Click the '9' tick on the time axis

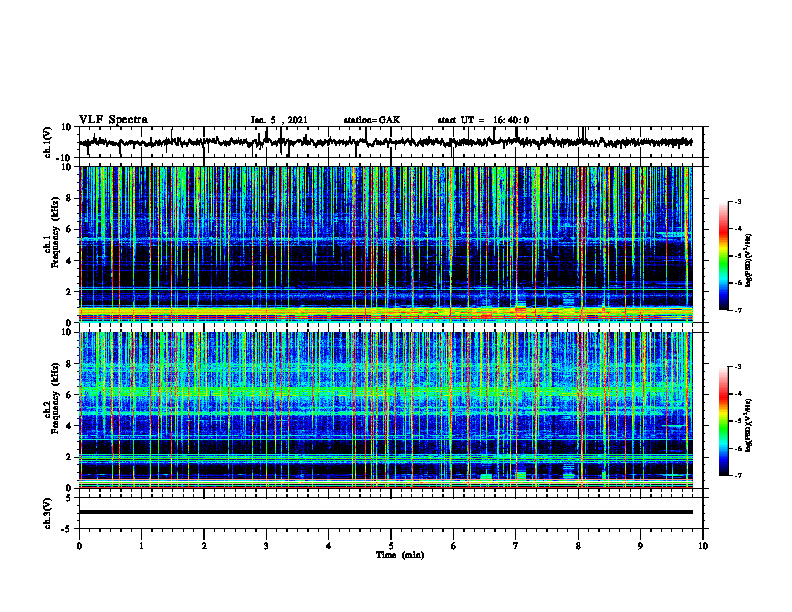[640, 546]
